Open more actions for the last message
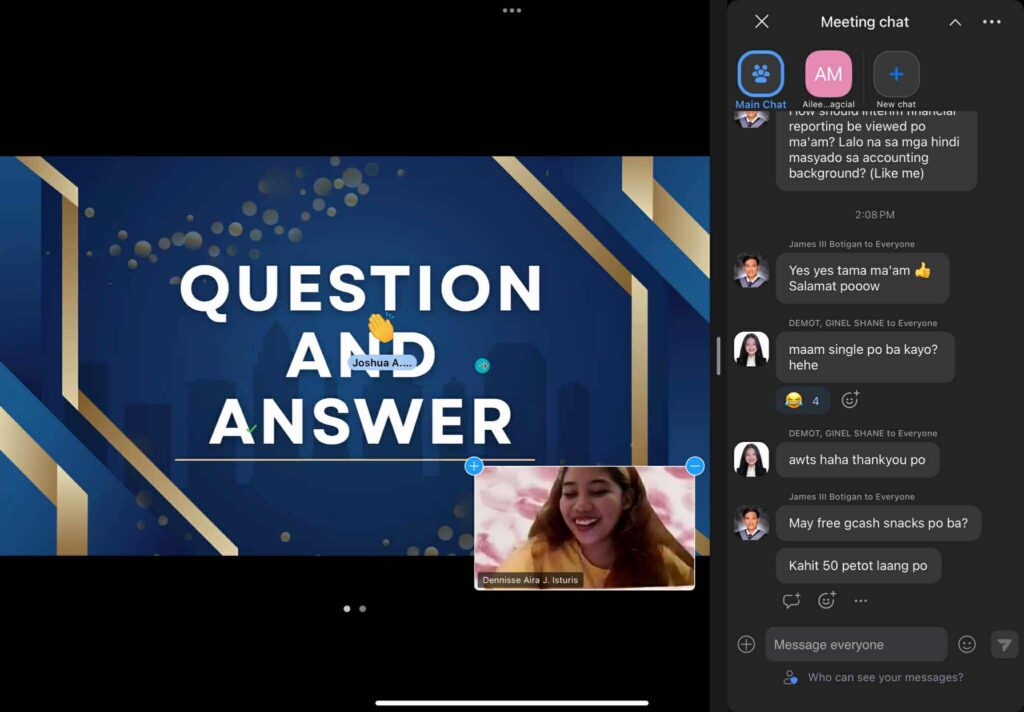The width and height of the screenshot is (1024, 712). pos(860,601)
